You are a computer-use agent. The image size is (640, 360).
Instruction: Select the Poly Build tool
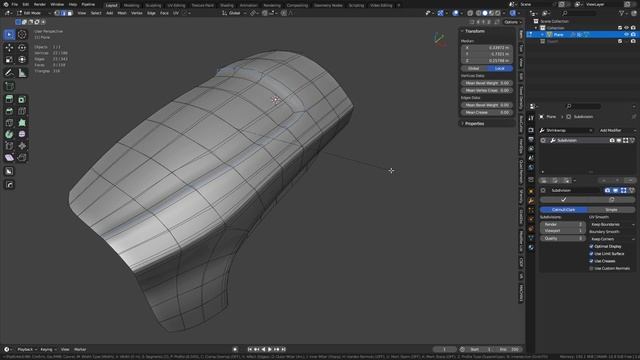pos(22,123)
